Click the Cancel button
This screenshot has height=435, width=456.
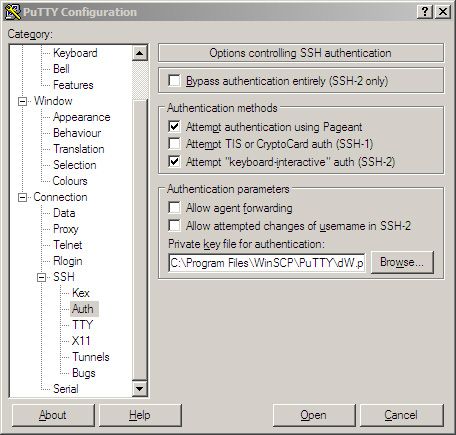pos(401,415)
